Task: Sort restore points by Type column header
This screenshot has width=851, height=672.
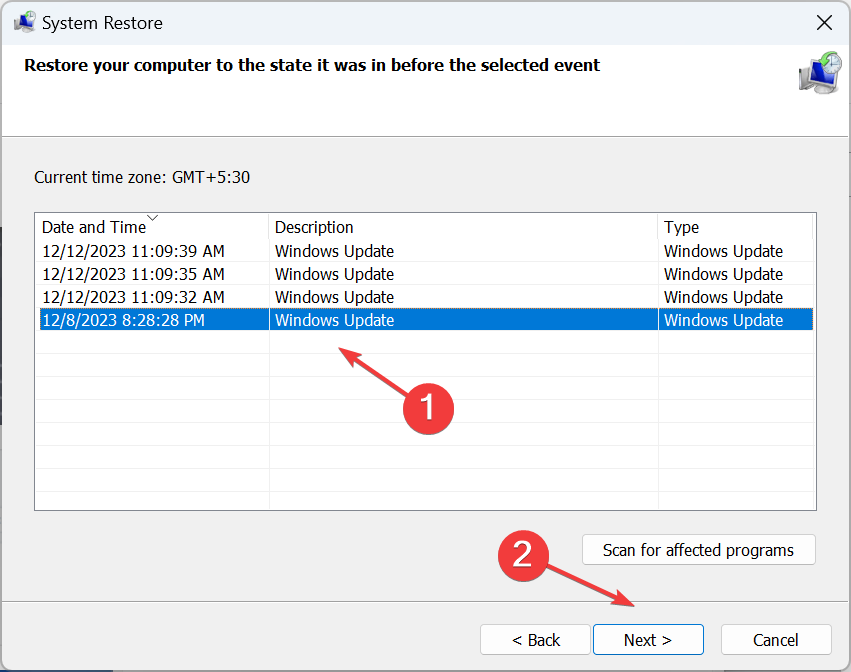Action: (x=735, y=227)
